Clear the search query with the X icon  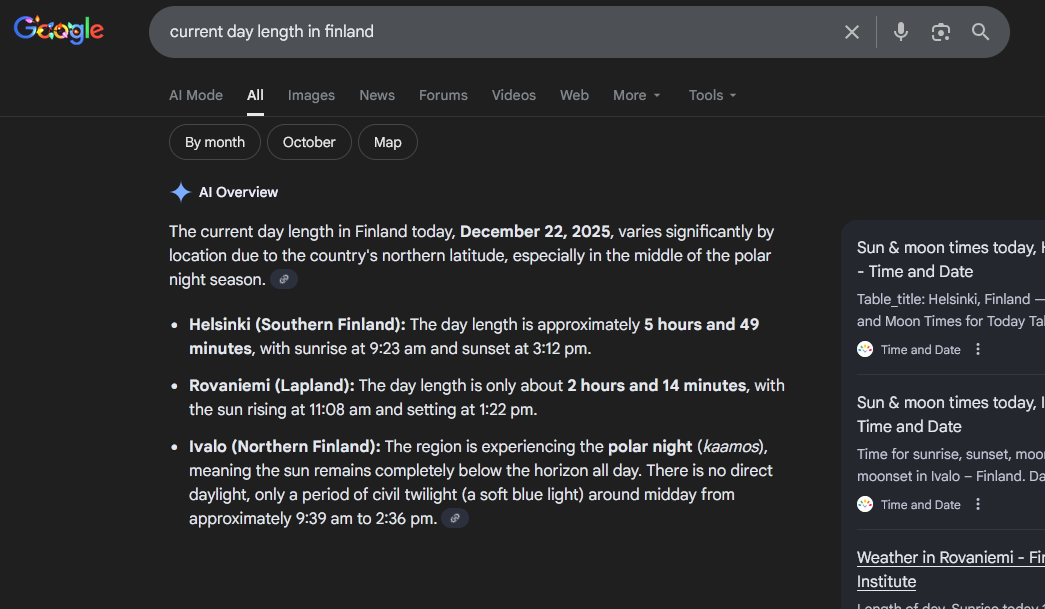click(852, 32)
